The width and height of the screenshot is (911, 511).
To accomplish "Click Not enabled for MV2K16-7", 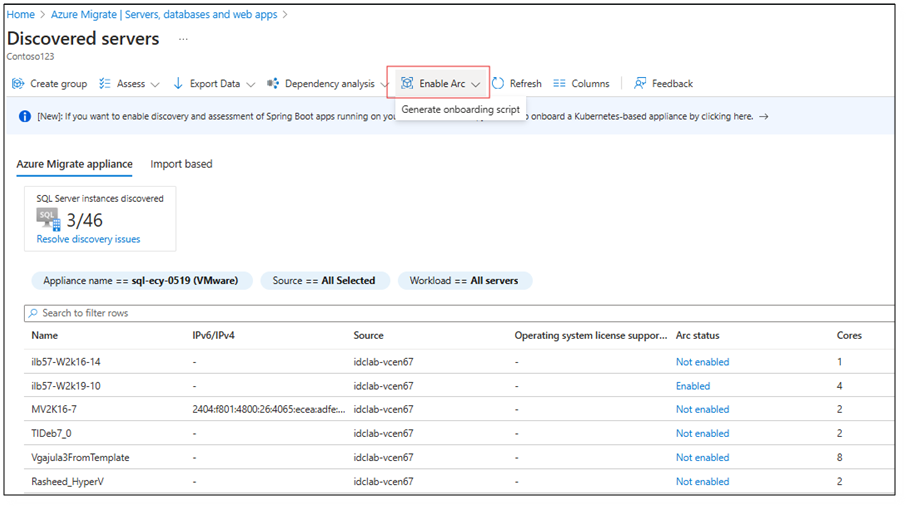I will [702, 409].
